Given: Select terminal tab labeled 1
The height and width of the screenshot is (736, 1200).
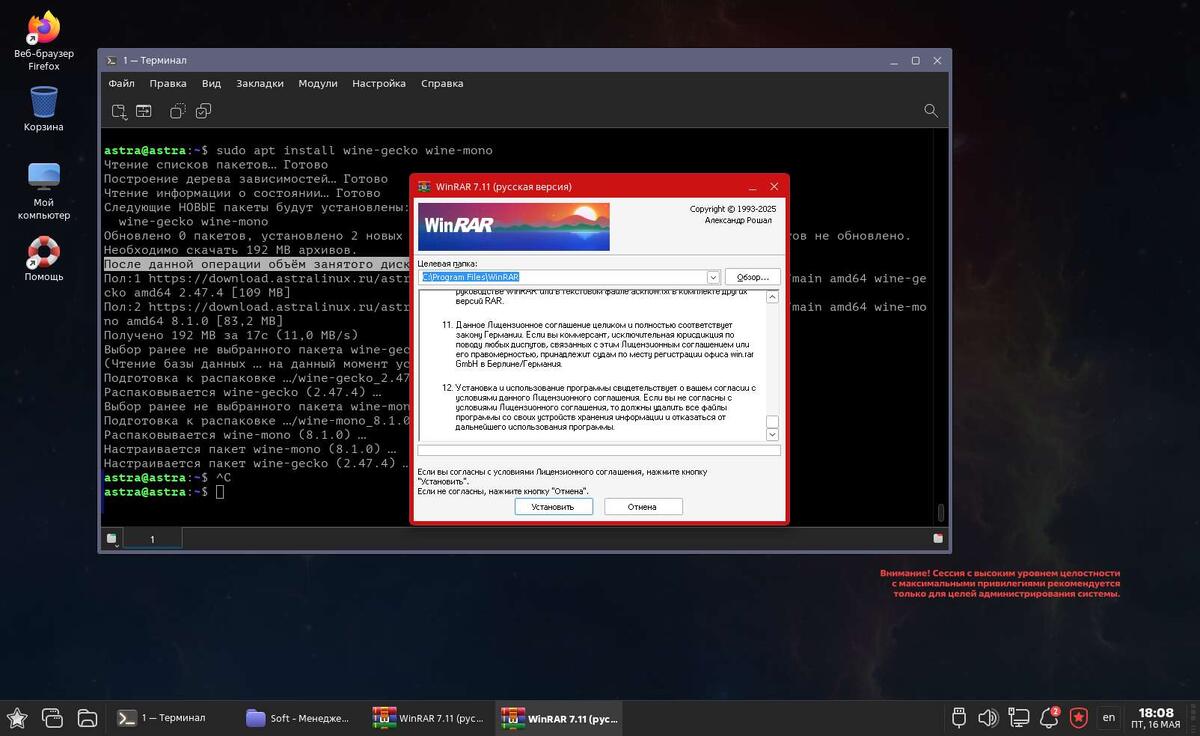Looking at the screenshot, I should click(x=152, y=539).
